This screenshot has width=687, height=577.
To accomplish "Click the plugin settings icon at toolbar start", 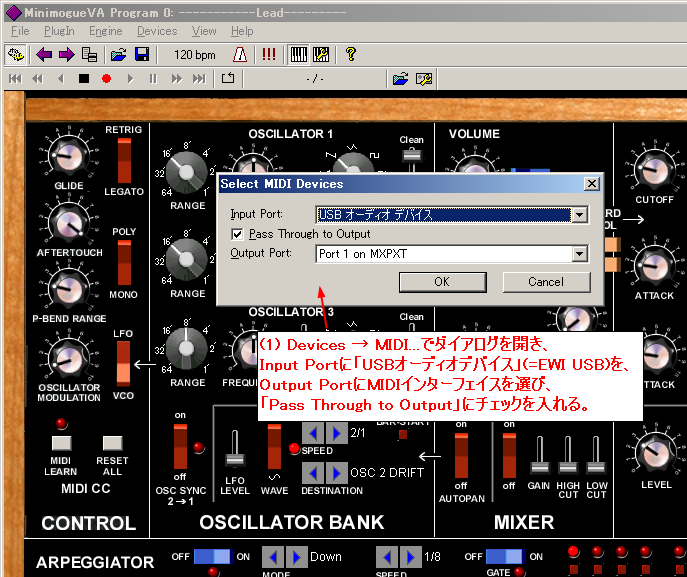I will (16, 55).
